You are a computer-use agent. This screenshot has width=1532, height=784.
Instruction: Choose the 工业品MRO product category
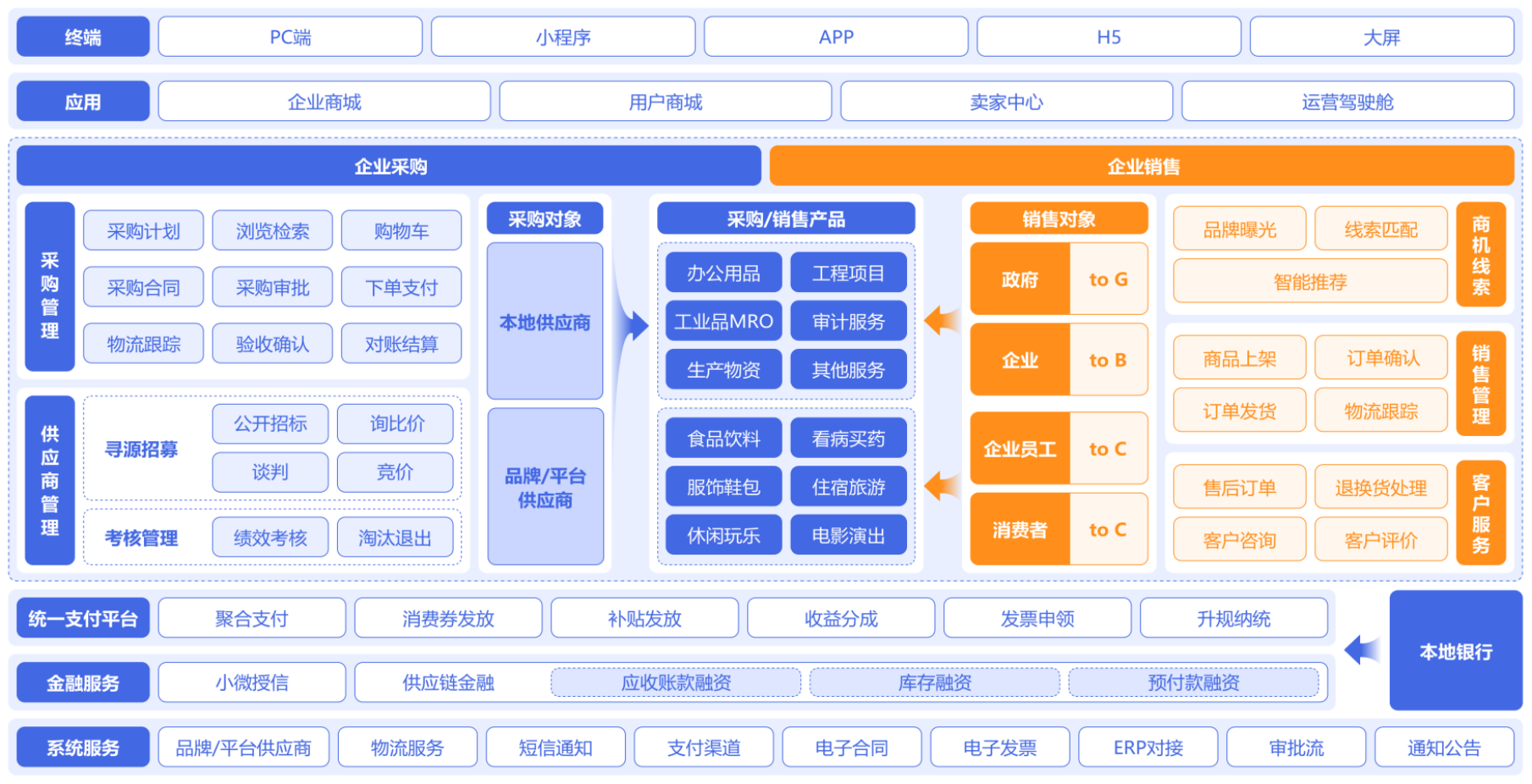(x=723, y=322)
